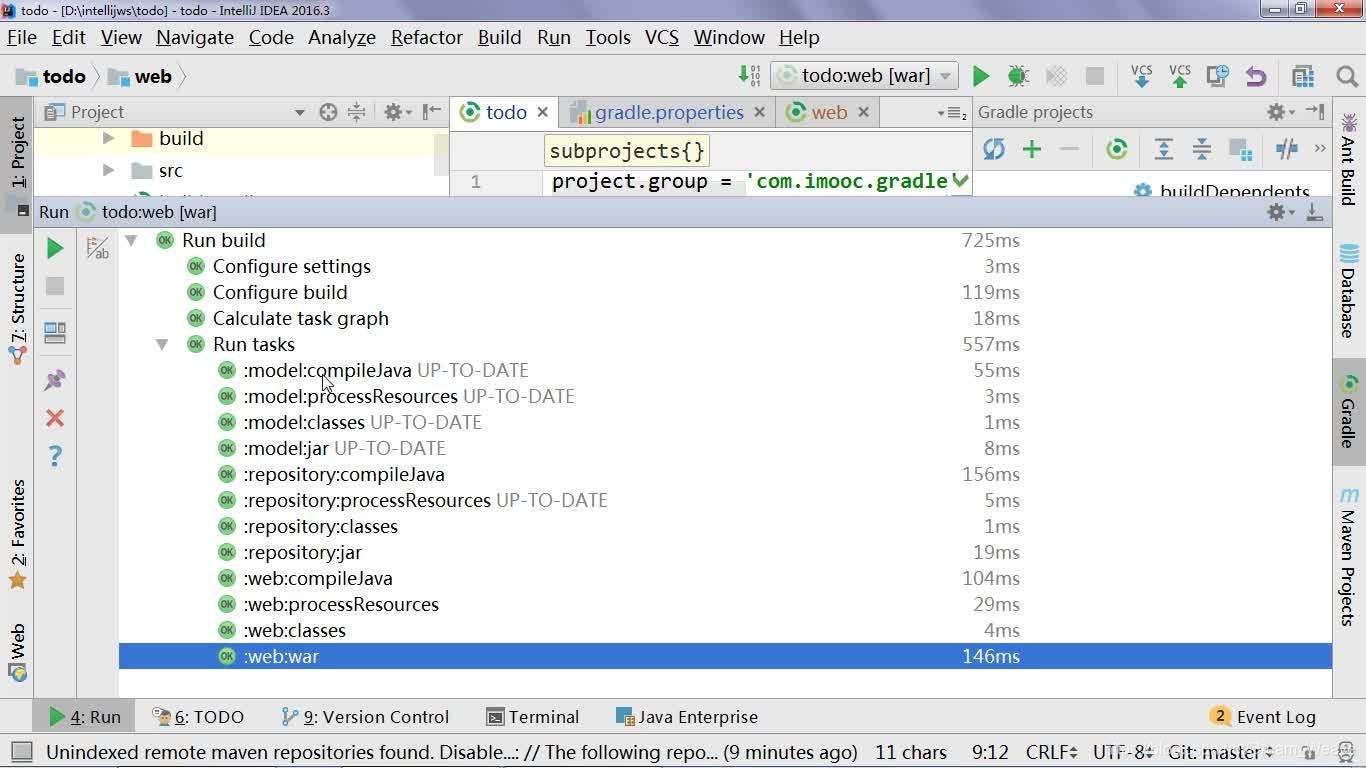This screenshot has height=768, width=1366.
Task: Run todo:web [war] with main toolbar play button
Action: click(x=981, y=76)
